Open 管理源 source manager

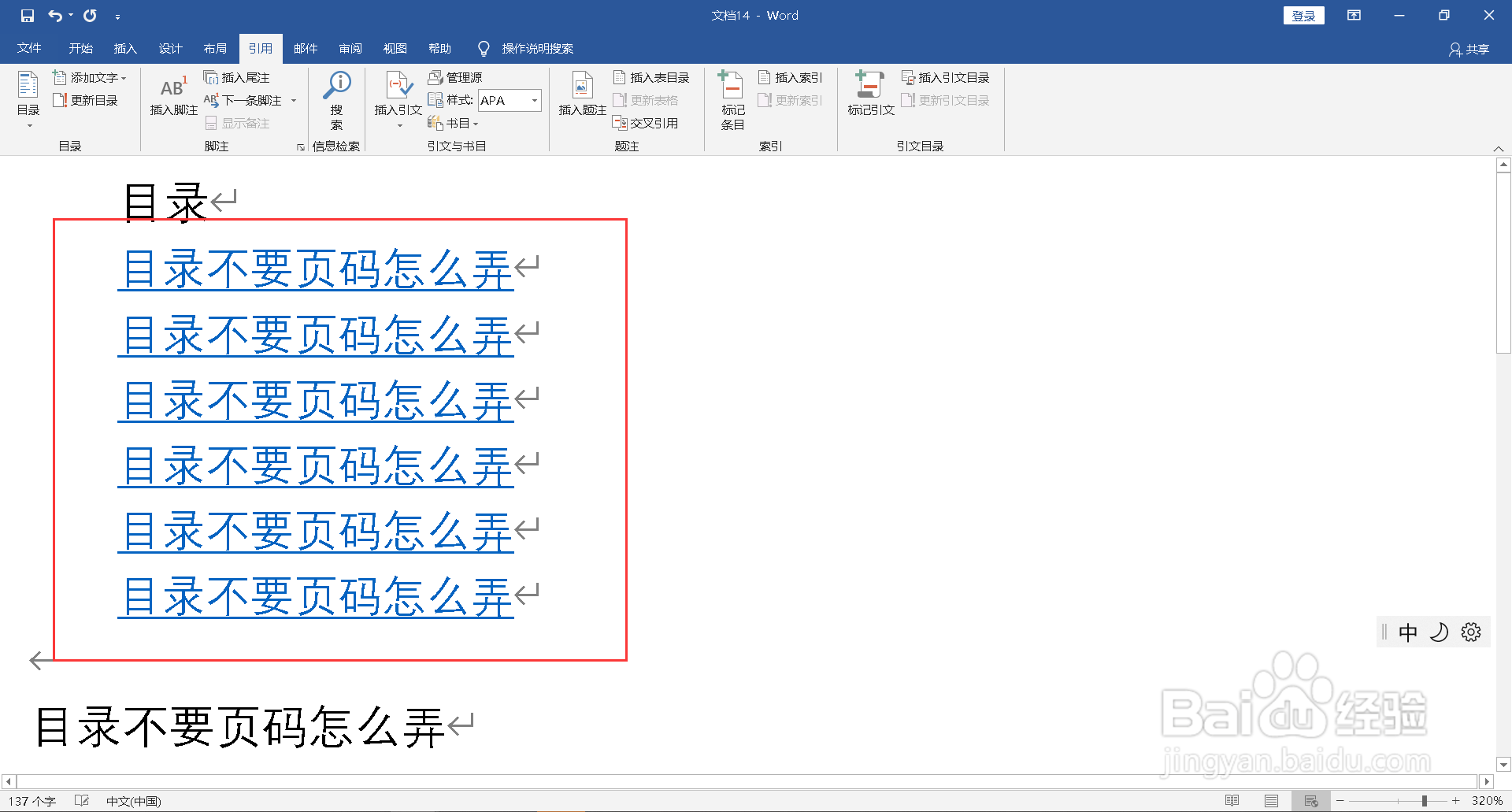(x=455, y=77)
